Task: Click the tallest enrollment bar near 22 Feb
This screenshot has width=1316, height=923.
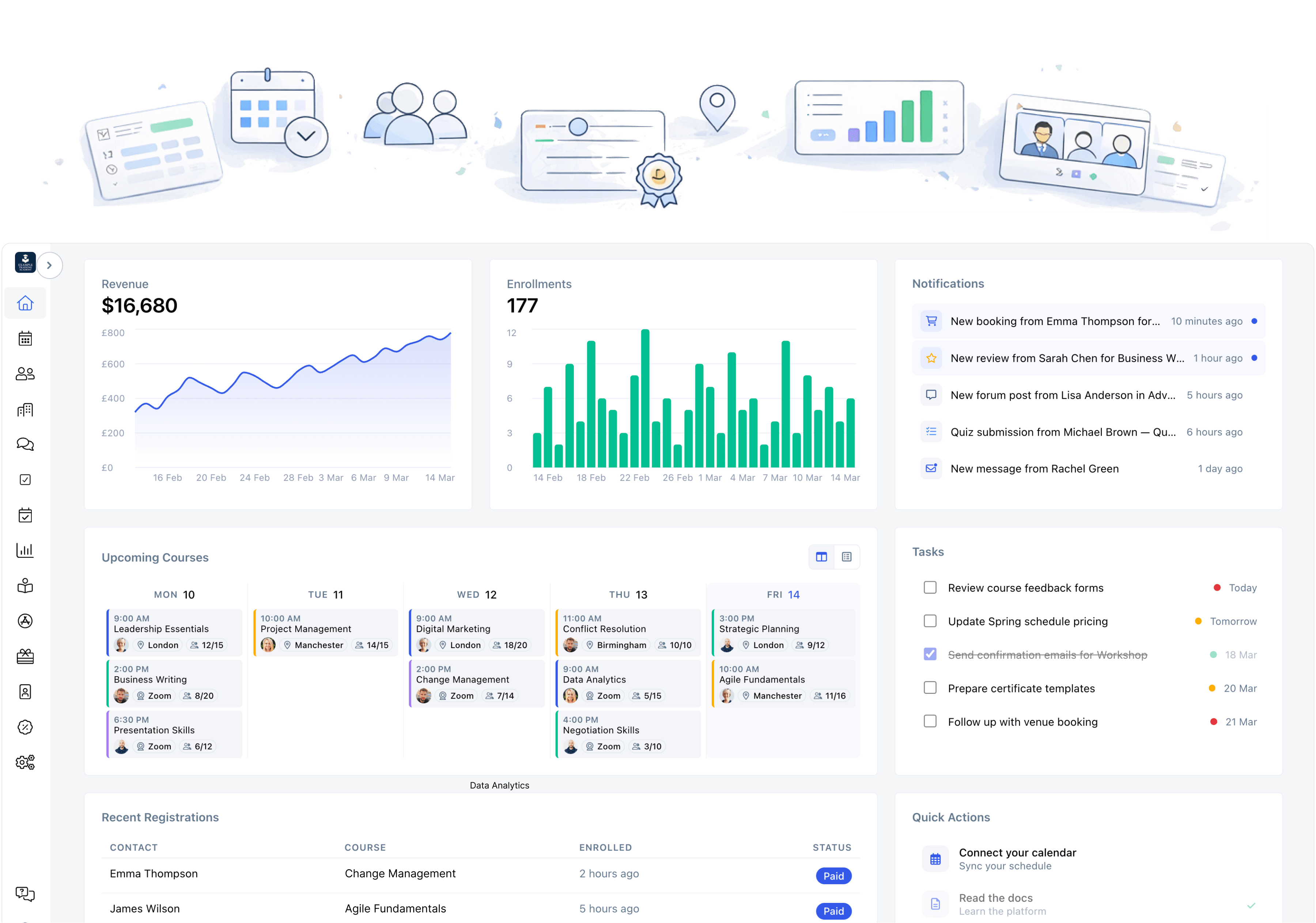Action: click(645, 398)
